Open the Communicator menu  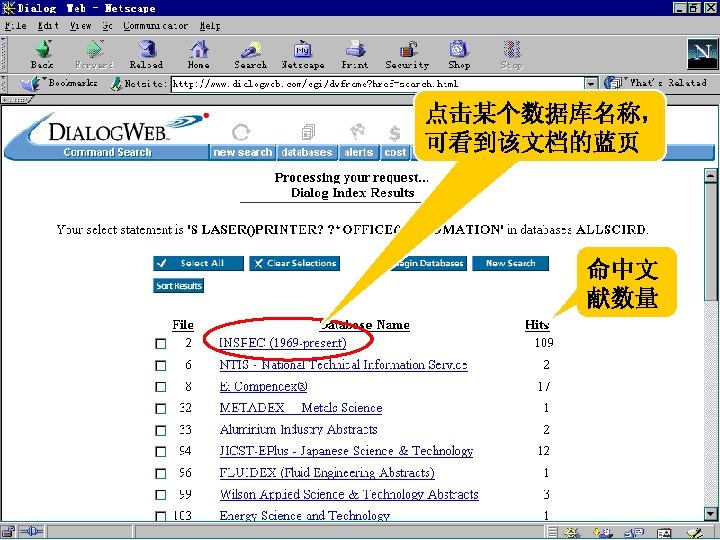(156, 26)
